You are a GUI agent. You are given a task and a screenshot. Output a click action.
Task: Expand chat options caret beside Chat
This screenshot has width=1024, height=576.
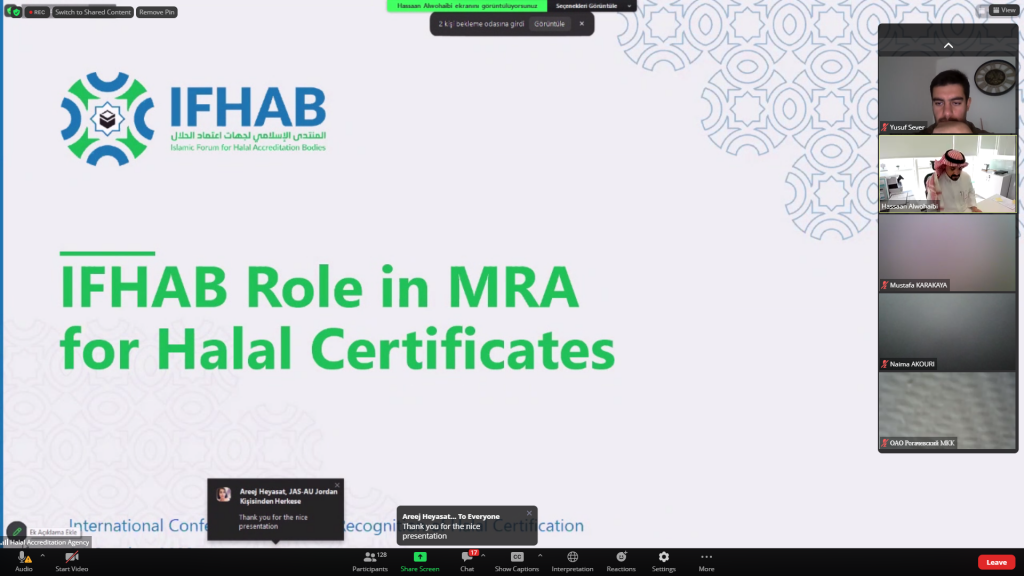click(x=483, y=556)
